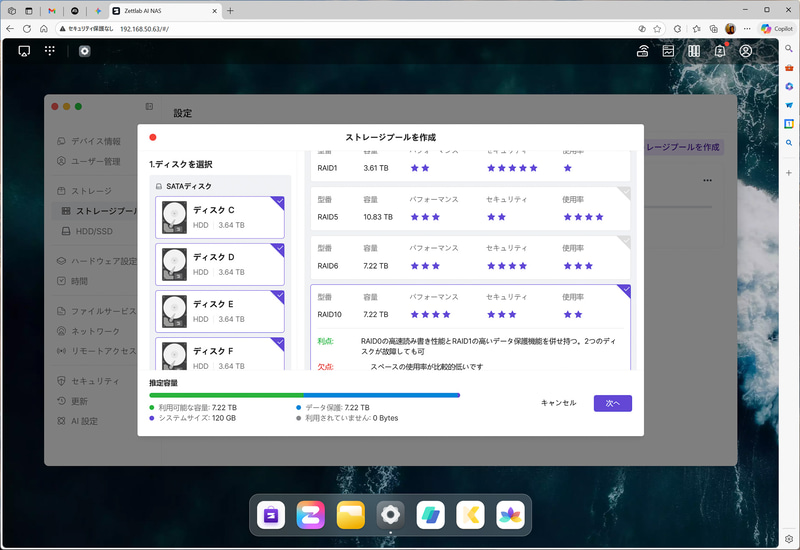Select the Zettlab AI NAS browser tab
The width and height of the screenshot is (800, 550).
[165, 11]
